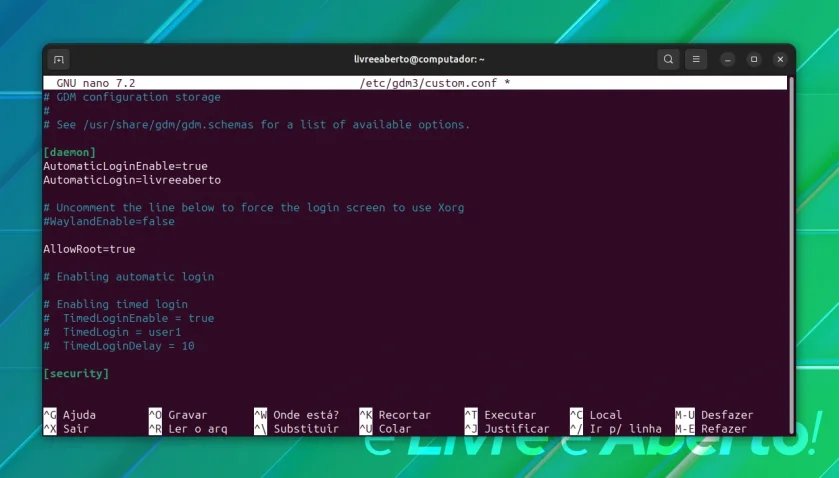Click the '/usr/share/gdm/gdm.schemas' comment line

coord(257,125)
